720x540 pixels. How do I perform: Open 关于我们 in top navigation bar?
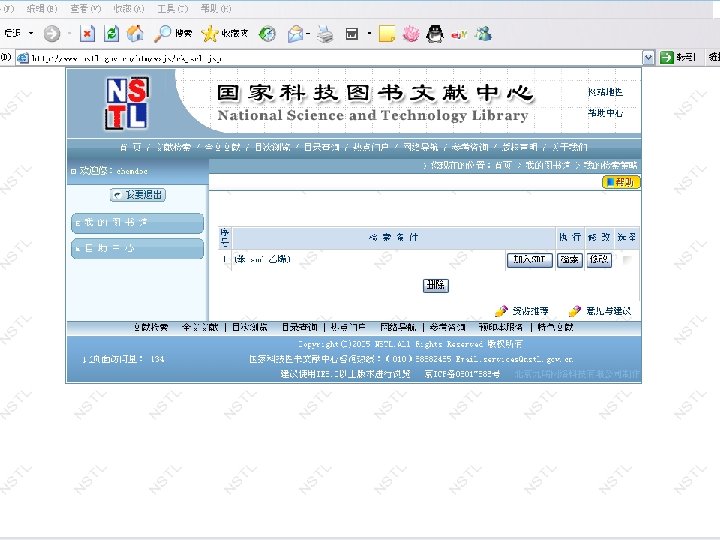point(570,147)
